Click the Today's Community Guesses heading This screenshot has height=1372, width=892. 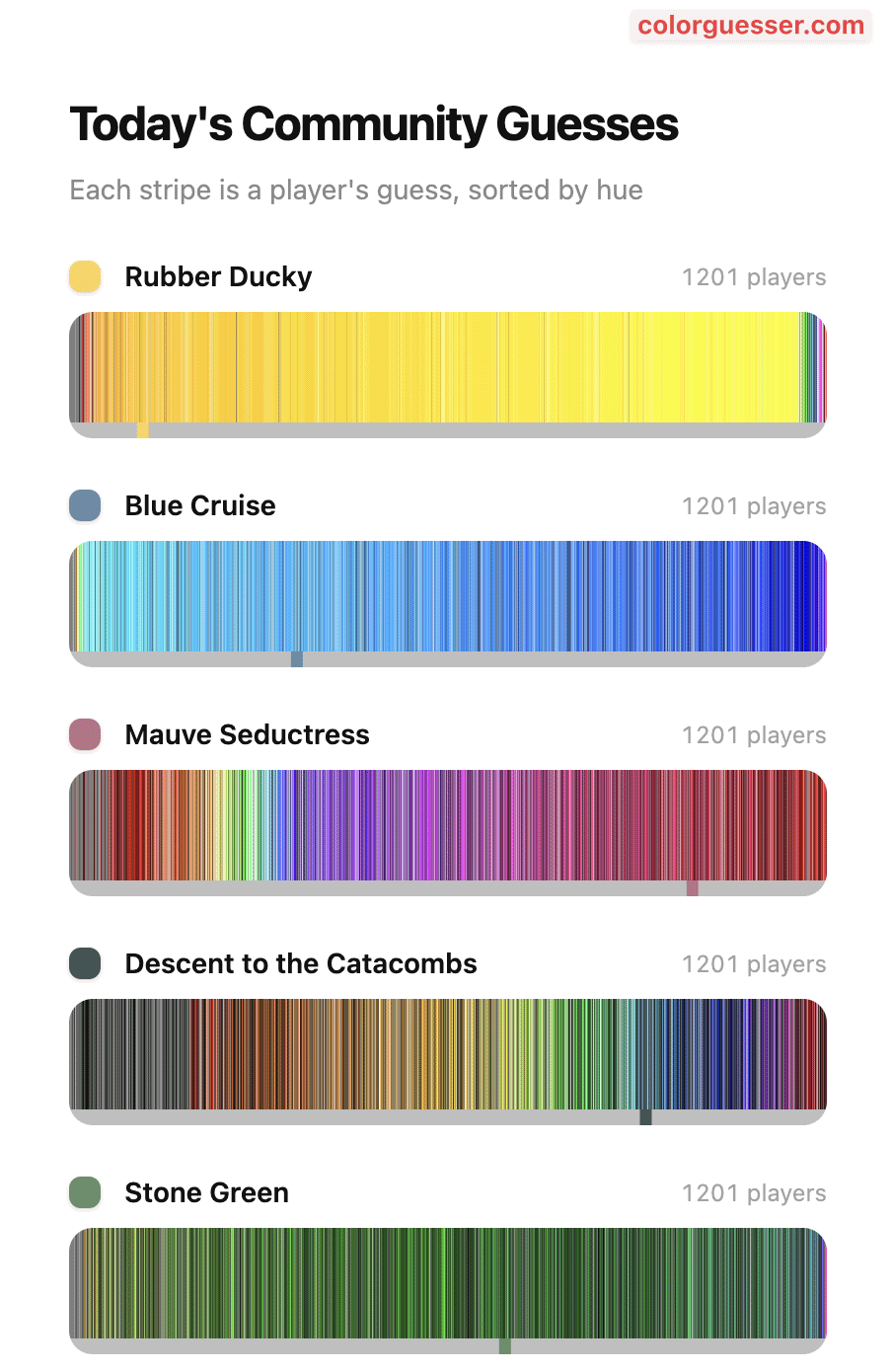coord(374,125)
